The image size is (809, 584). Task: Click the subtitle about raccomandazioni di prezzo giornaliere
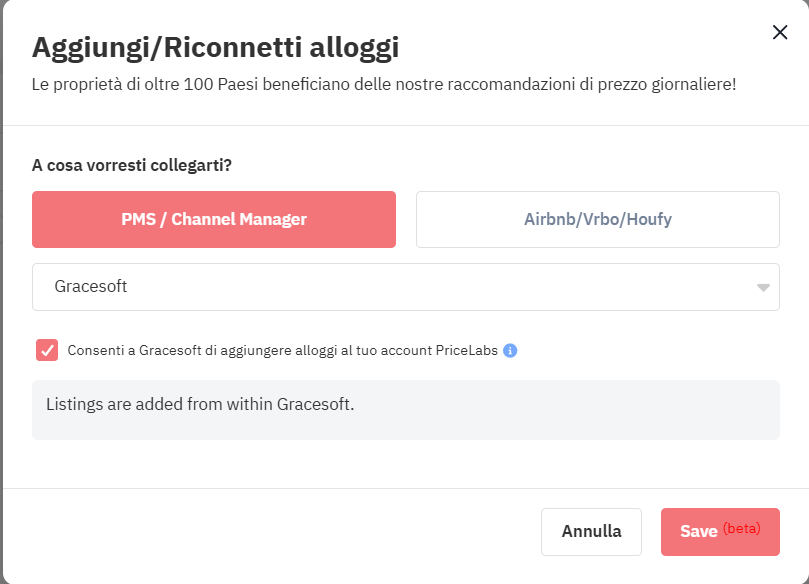384,84
